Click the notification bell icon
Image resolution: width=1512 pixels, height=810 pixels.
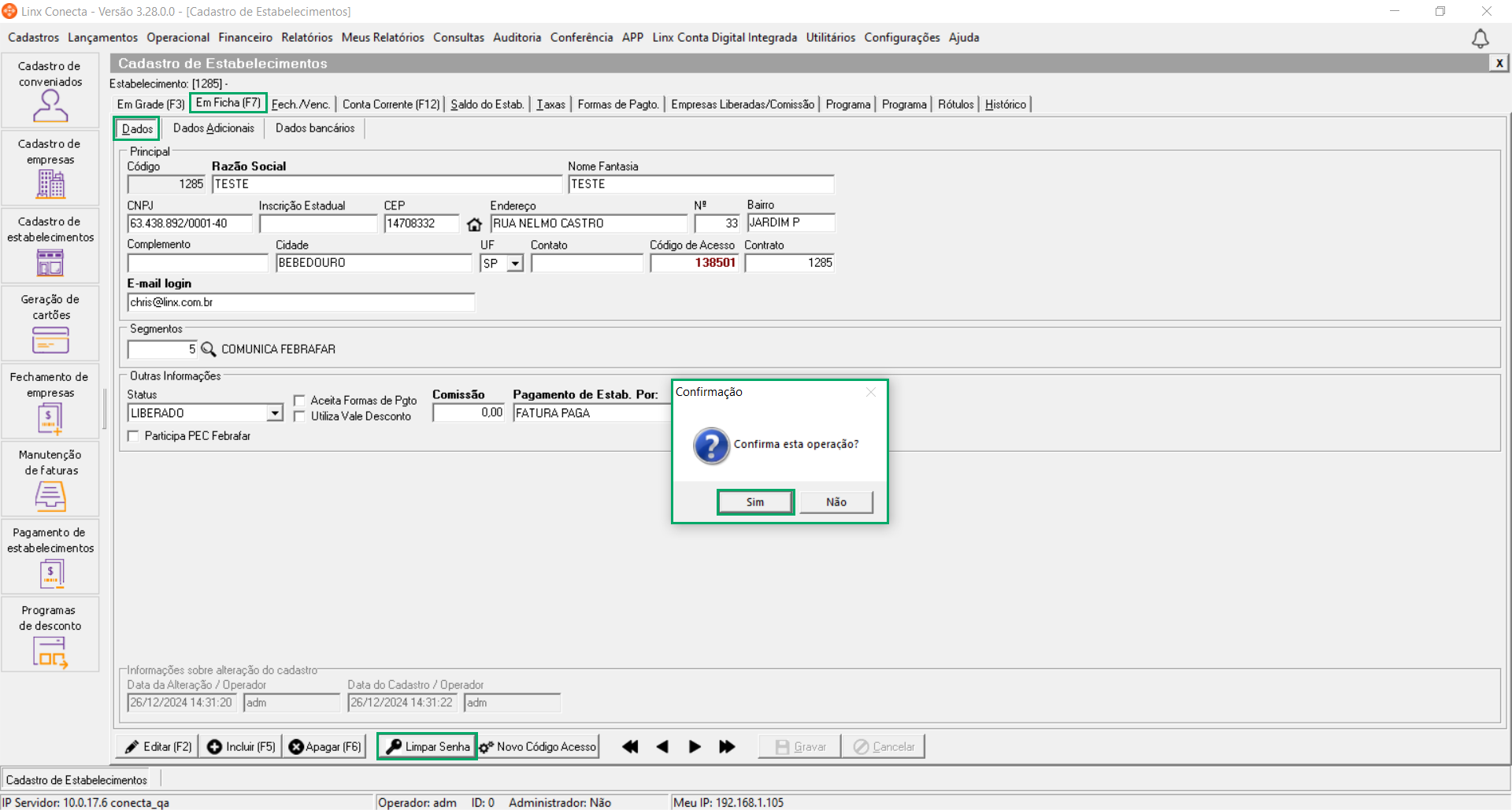click(1480, 39)
